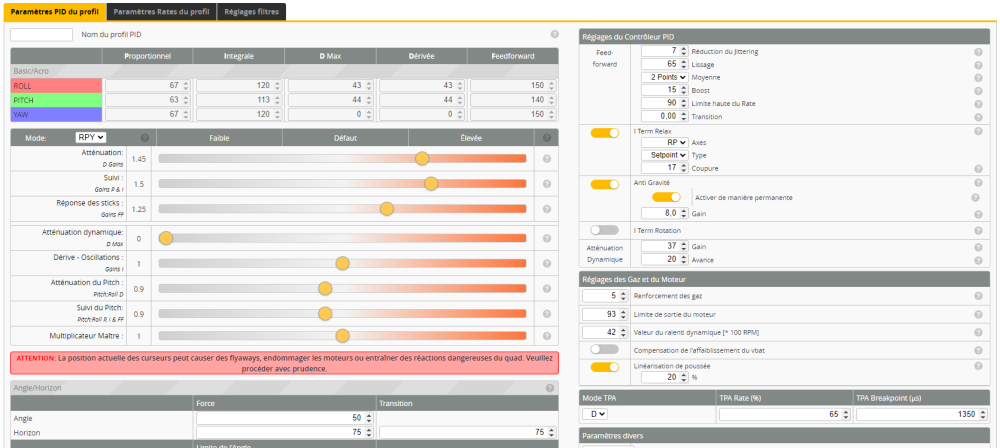Click help icon beside Multiplicateur Maître slider
1000x448 pixels.
click(x=547, y=336)
